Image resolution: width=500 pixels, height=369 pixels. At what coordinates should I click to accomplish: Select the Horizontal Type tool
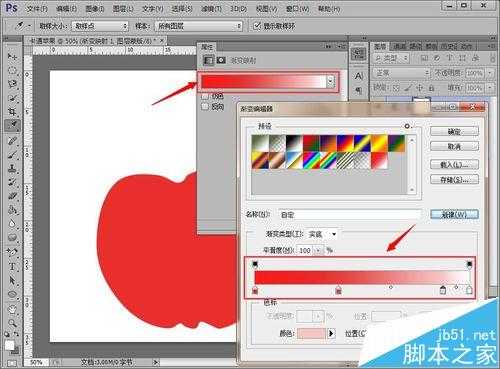click(12, 266)
